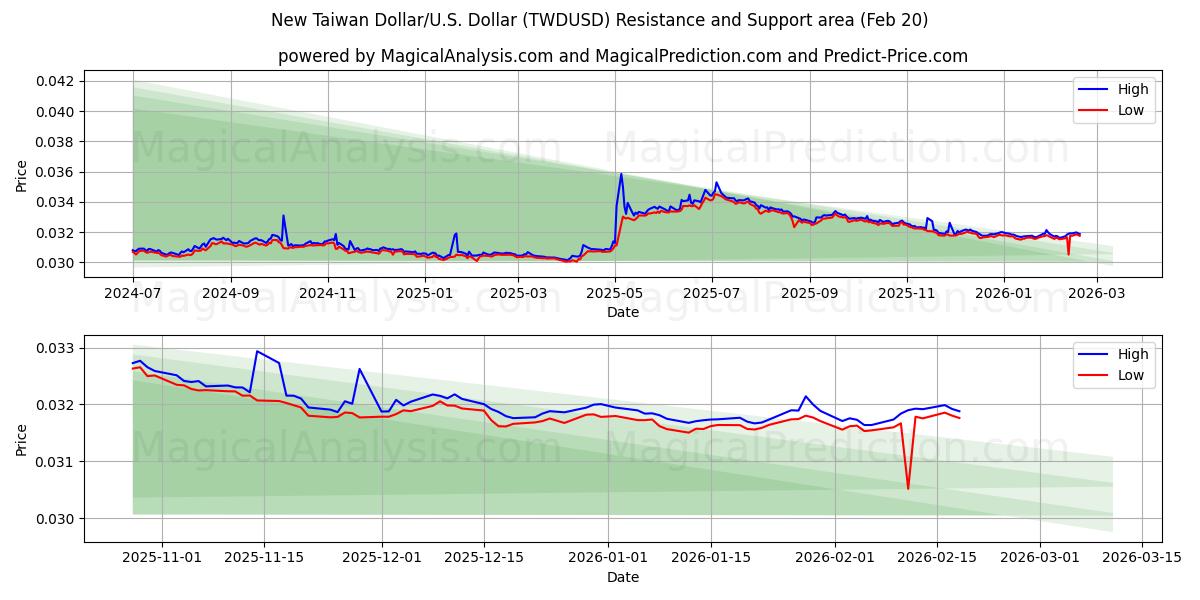The image size is (1200, 600).
Task: Expand the top chart legend box
Action: pos(1113,99)
